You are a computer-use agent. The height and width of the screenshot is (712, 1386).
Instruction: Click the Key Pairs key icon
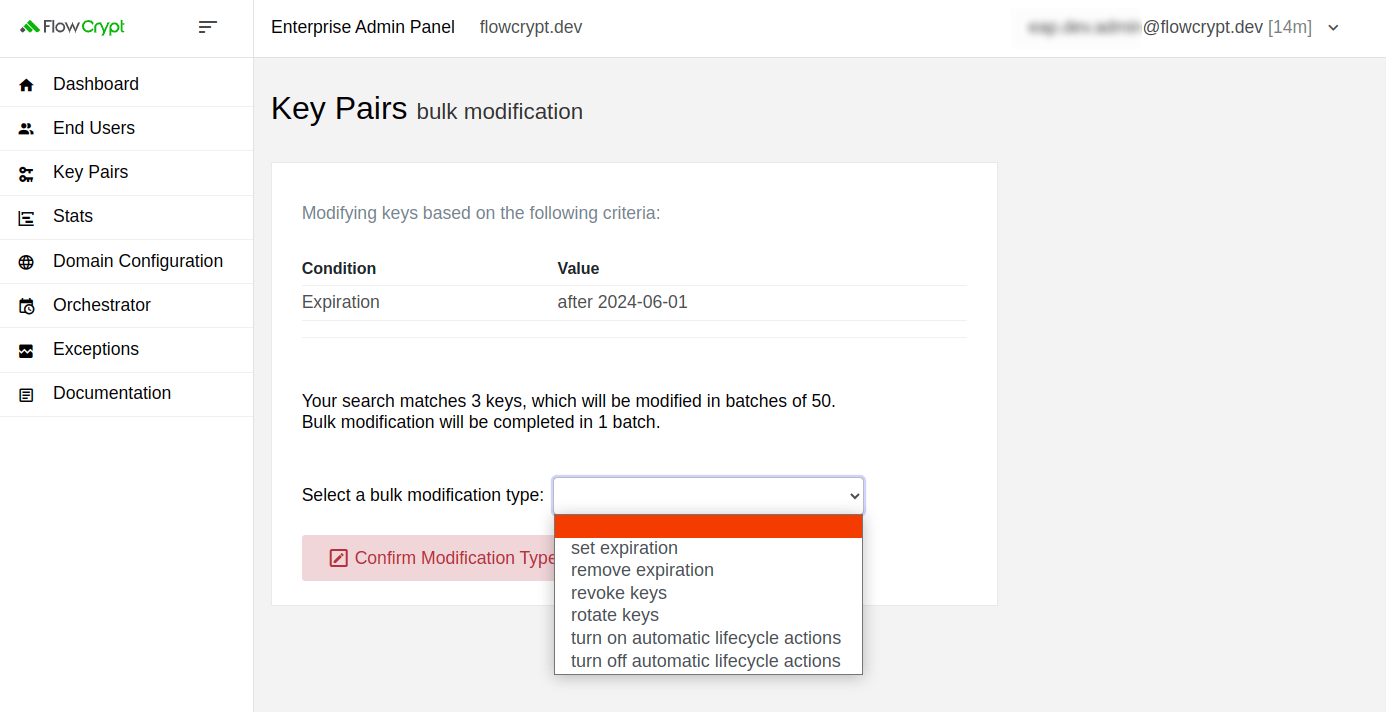[x=26, y=173]
